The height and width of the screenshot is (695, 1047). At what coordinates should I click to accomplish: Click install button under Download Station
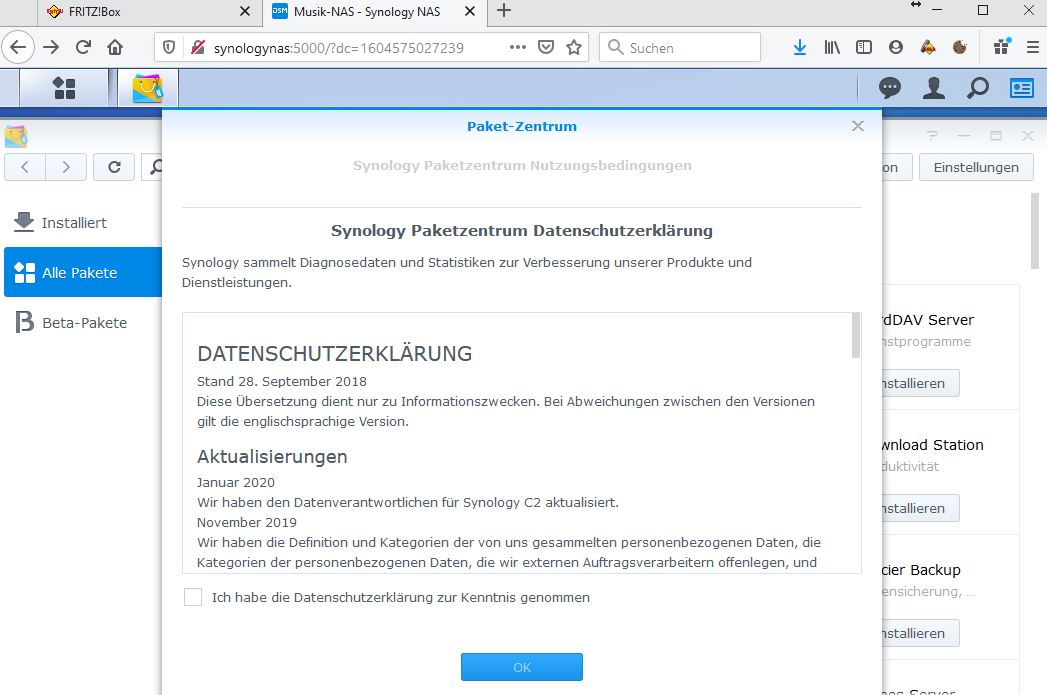pos(920,508)
